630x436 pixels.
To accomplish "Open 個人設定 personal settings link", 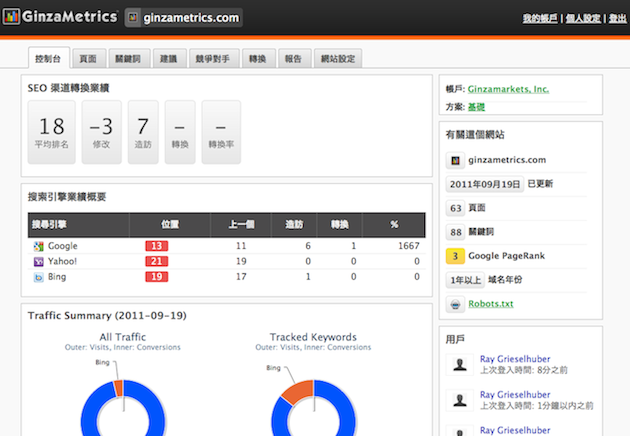I will coord(583,18).
